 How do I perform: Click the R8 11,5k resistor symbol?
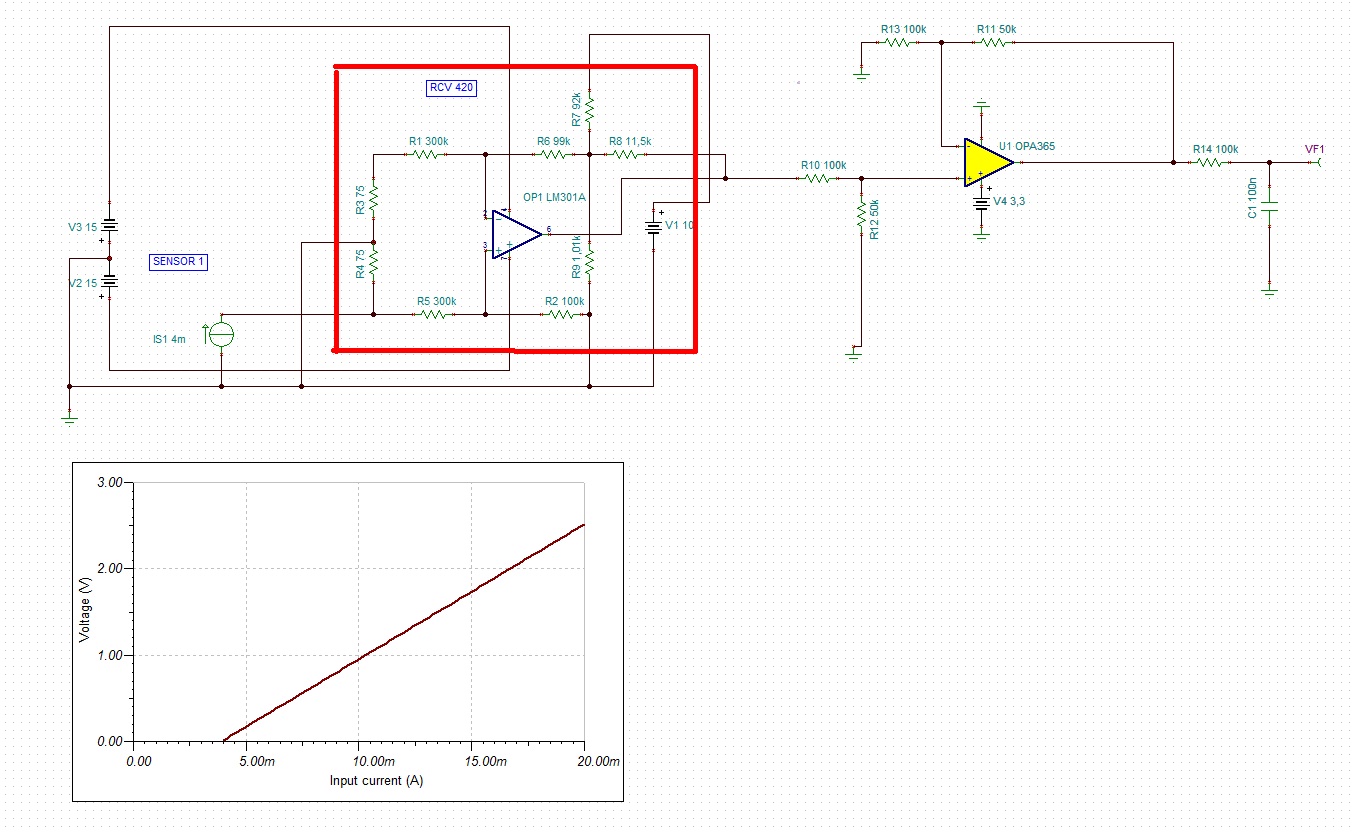tap(625, 155)
